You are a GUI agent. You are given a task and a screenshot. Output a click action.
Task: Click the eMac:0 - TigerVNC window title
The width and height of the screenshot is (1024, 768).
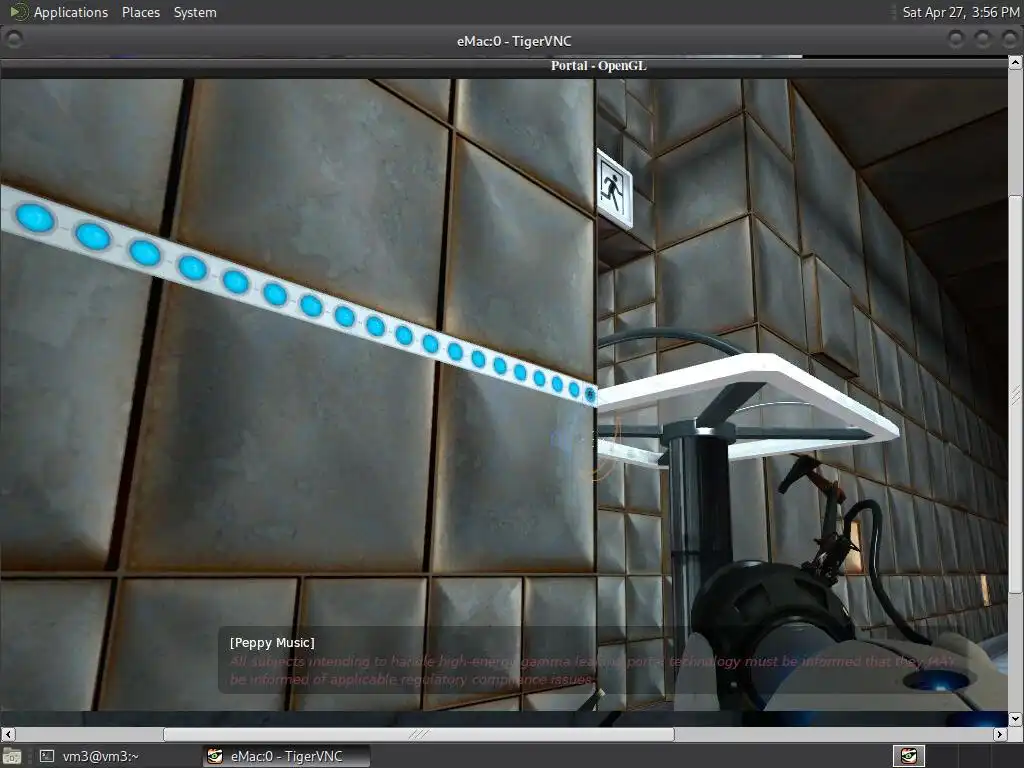pyautogui.click(x=514, y=41)
